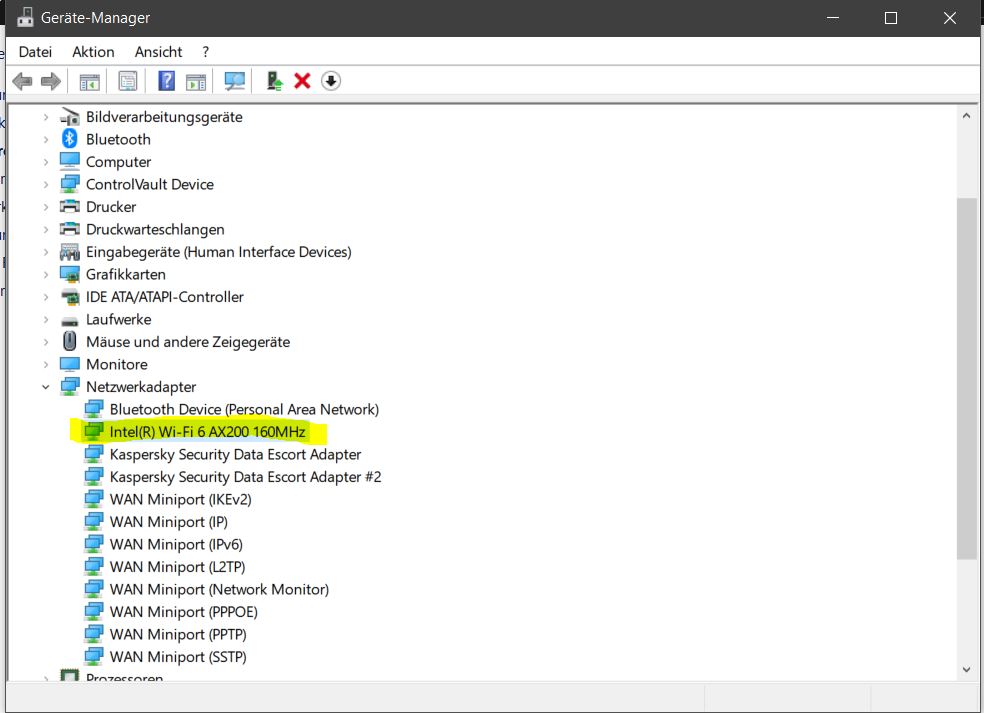Viewport: 984px width, 713px height.
Task: Click the Monitore category icon
Action: [70, 364]
